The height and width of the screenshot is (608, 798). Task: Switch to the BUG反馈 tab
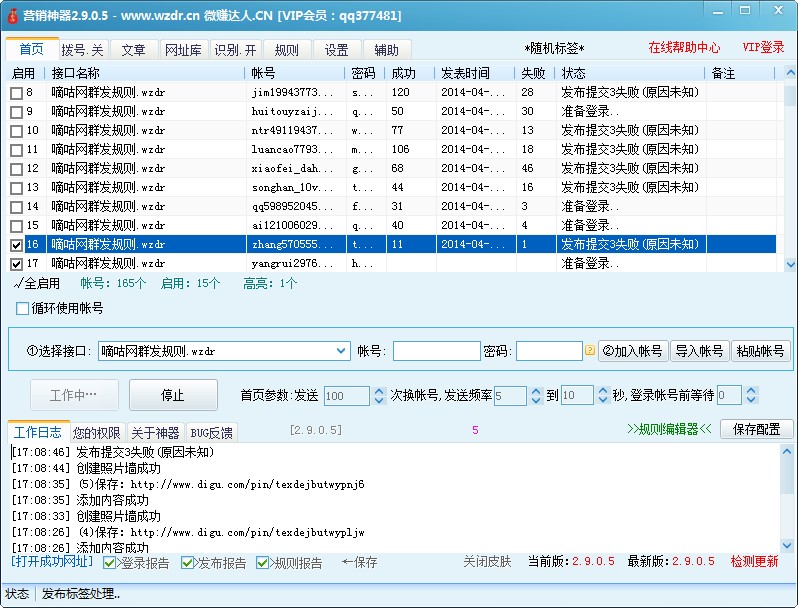coord(211,433)
